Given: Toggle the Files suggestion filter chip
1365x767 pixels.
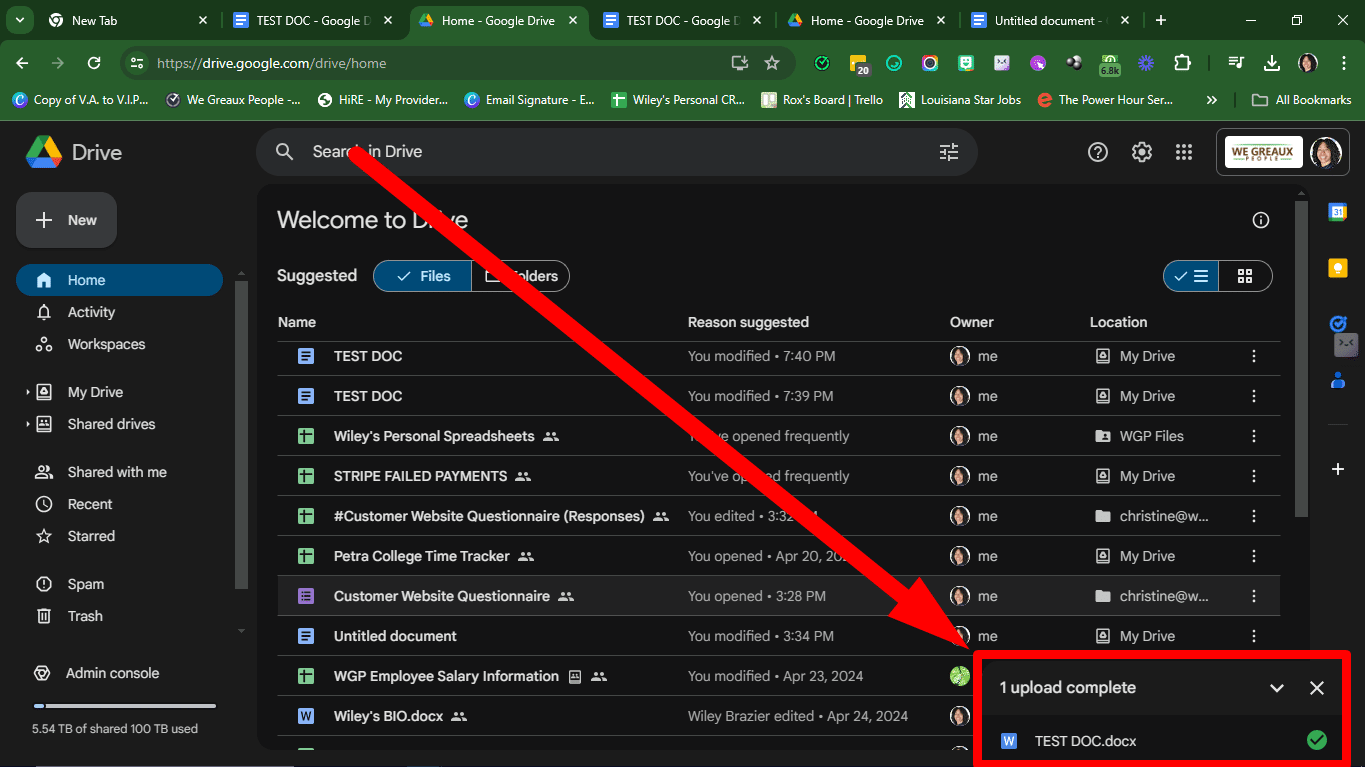Looking at the screenshot, I should (x=421, y=276).
